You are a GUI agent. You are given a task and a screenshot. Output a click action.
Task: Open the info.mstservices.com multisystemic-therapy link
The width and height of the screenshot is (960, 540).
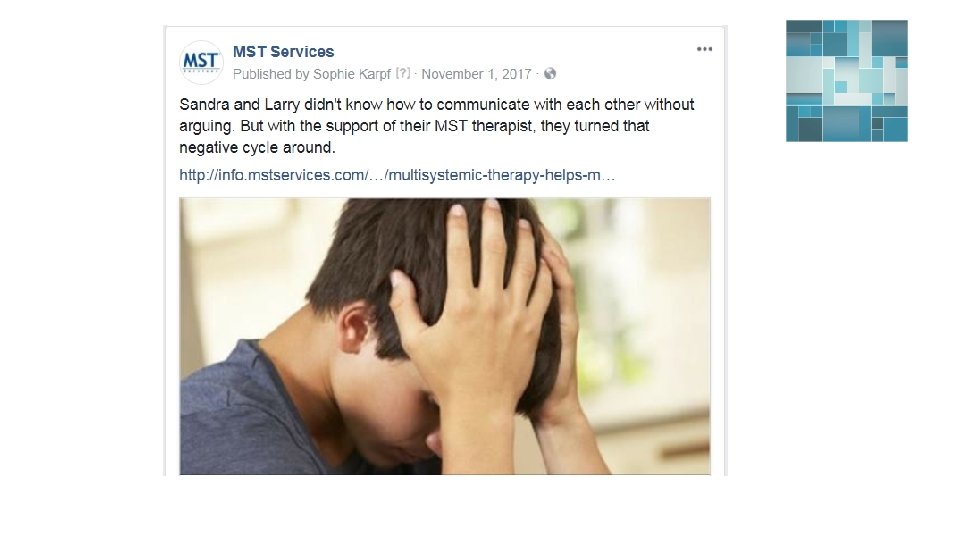[397, 175]
